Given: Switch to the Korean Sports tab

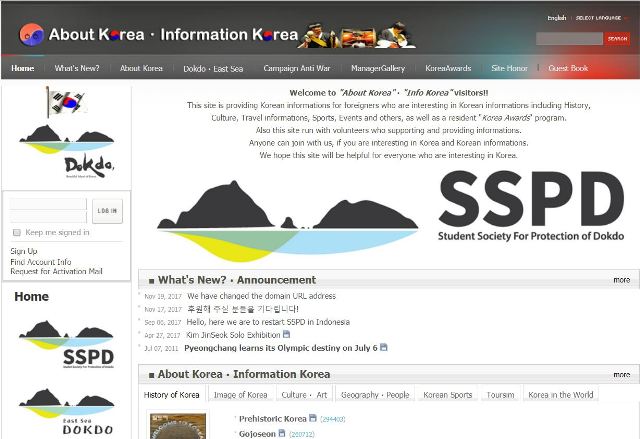Looking at the screenshot, I should (x=447, y=395).
